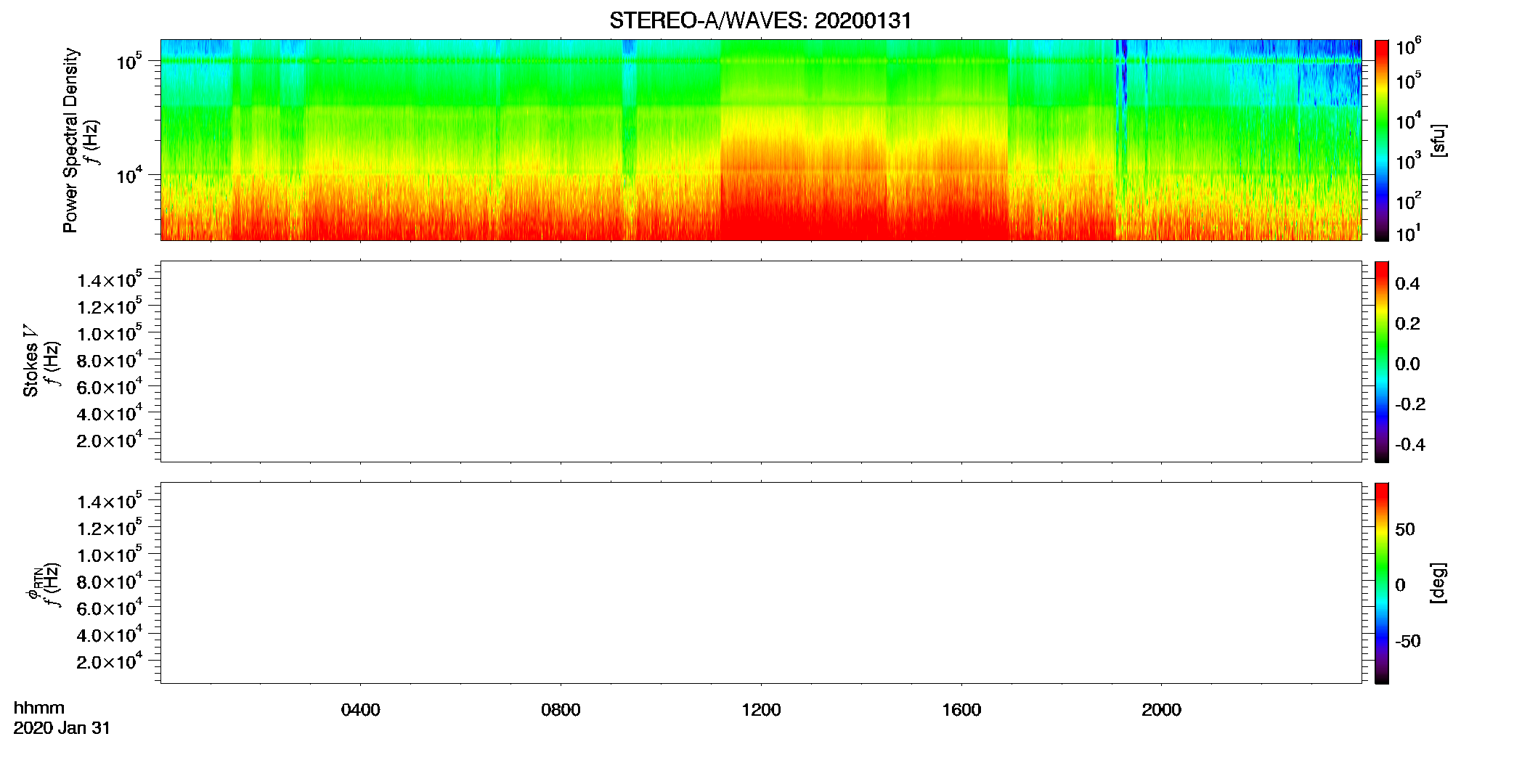
Task: Select the 0800 time axis label
Action: pos(561,710)
